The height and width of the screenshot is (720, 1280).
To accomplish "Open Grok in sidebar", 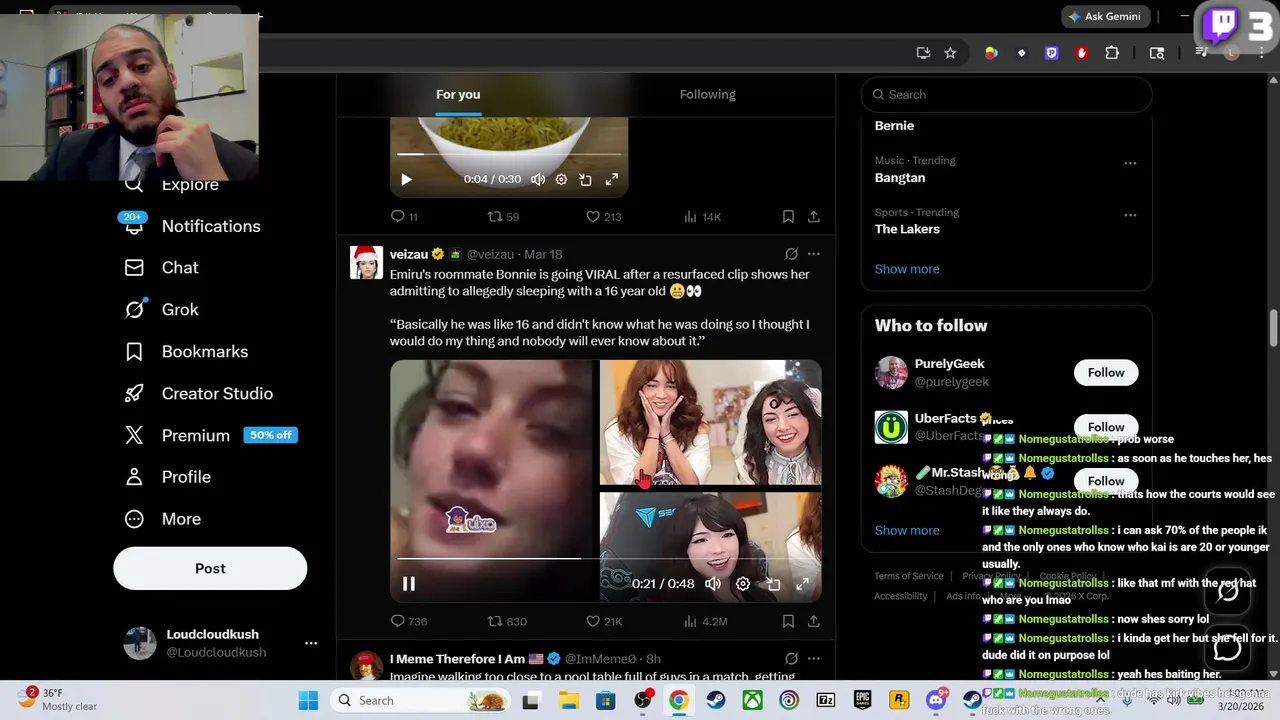I will [x=161, y=310].
